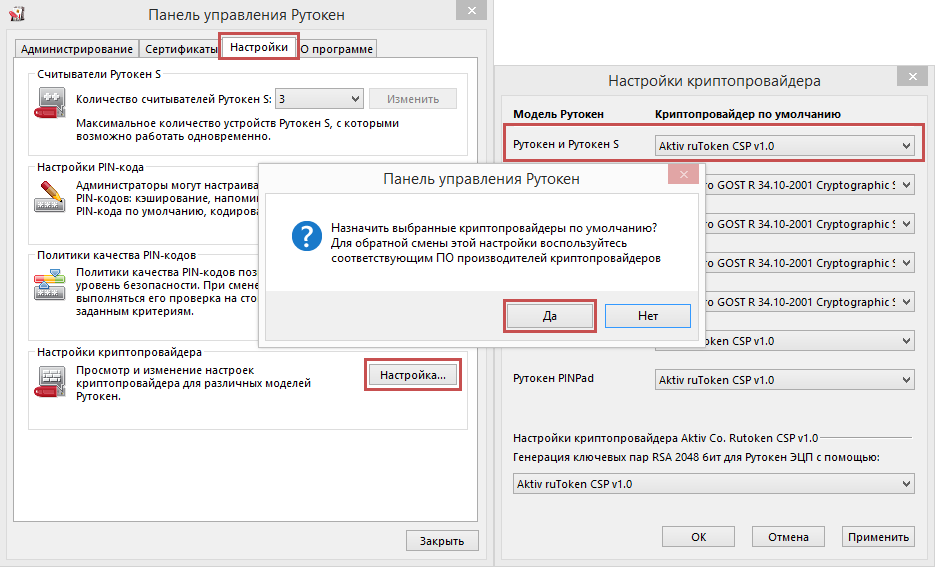Click the Назначить выбранные криптопровайдеры question text
This screenshot has height=568, width=936.
pyautogui.click(x=494, y=228)
